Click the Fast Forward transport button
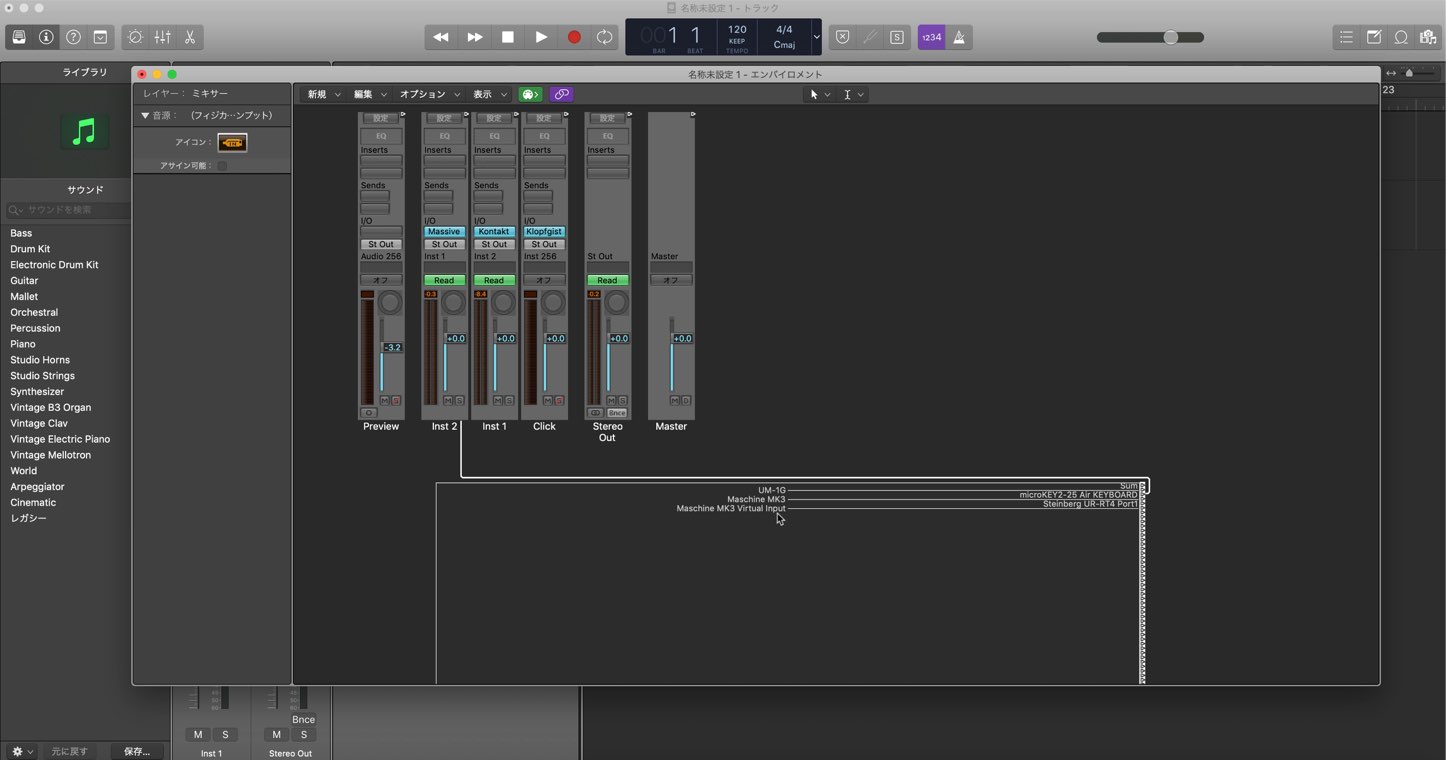Screen dimensions: 1446x760 pyautogui.click(x=474, y=37)
